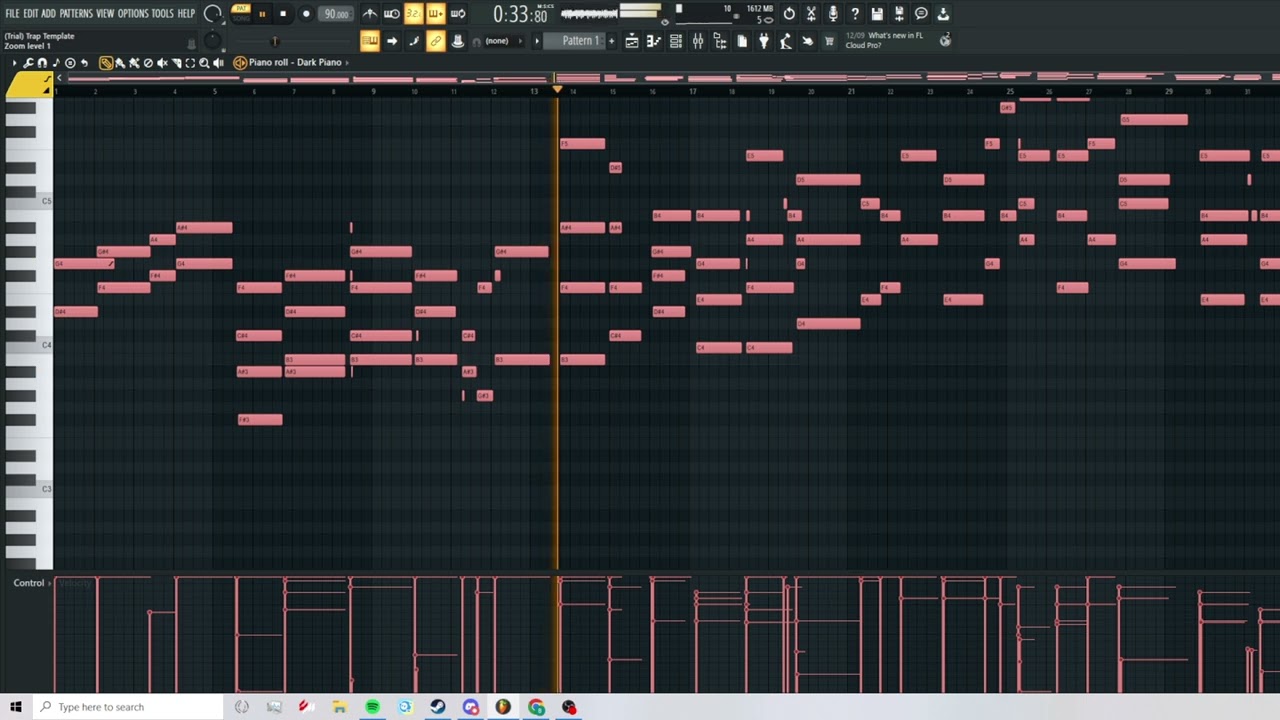Toggle the piano roll magnet snap icon
The width and height of the screenshot is (1280, 720).
42,63
